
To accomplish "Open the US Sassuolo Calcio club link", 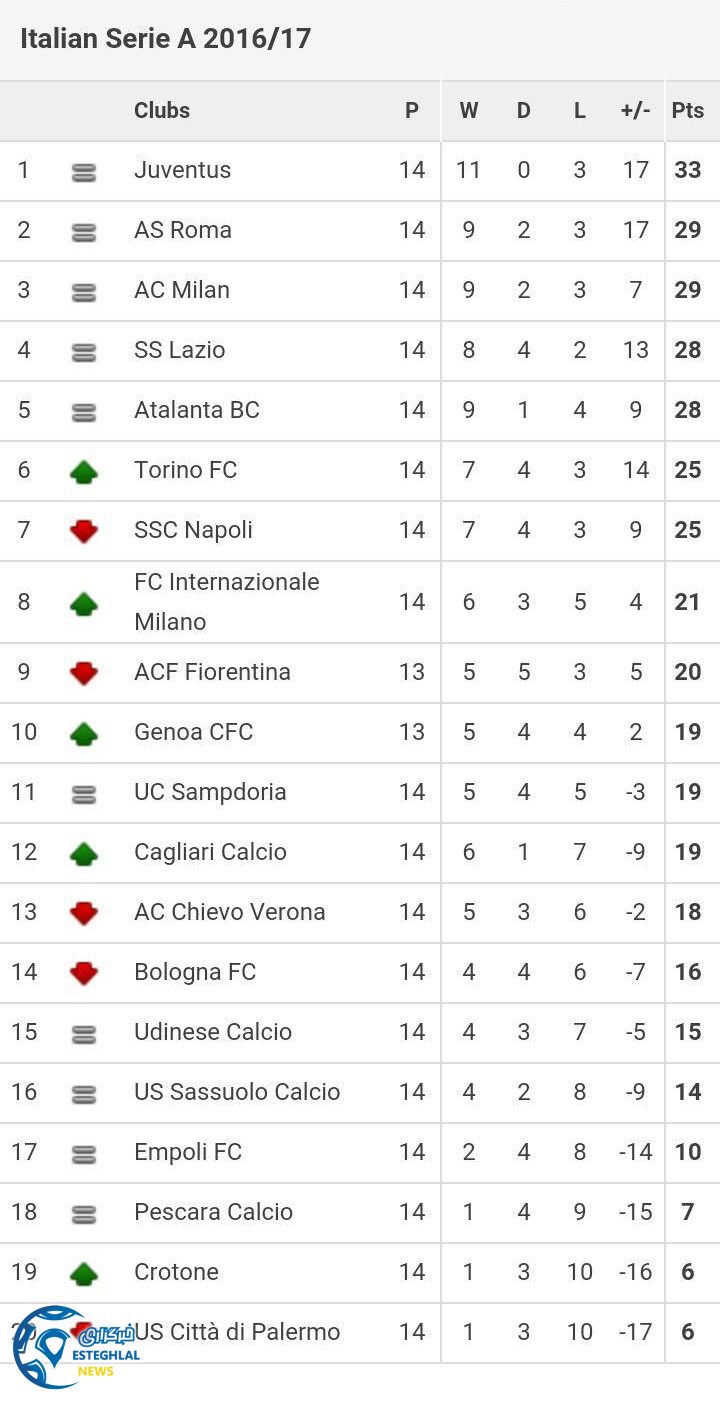I will point(237,1092).
